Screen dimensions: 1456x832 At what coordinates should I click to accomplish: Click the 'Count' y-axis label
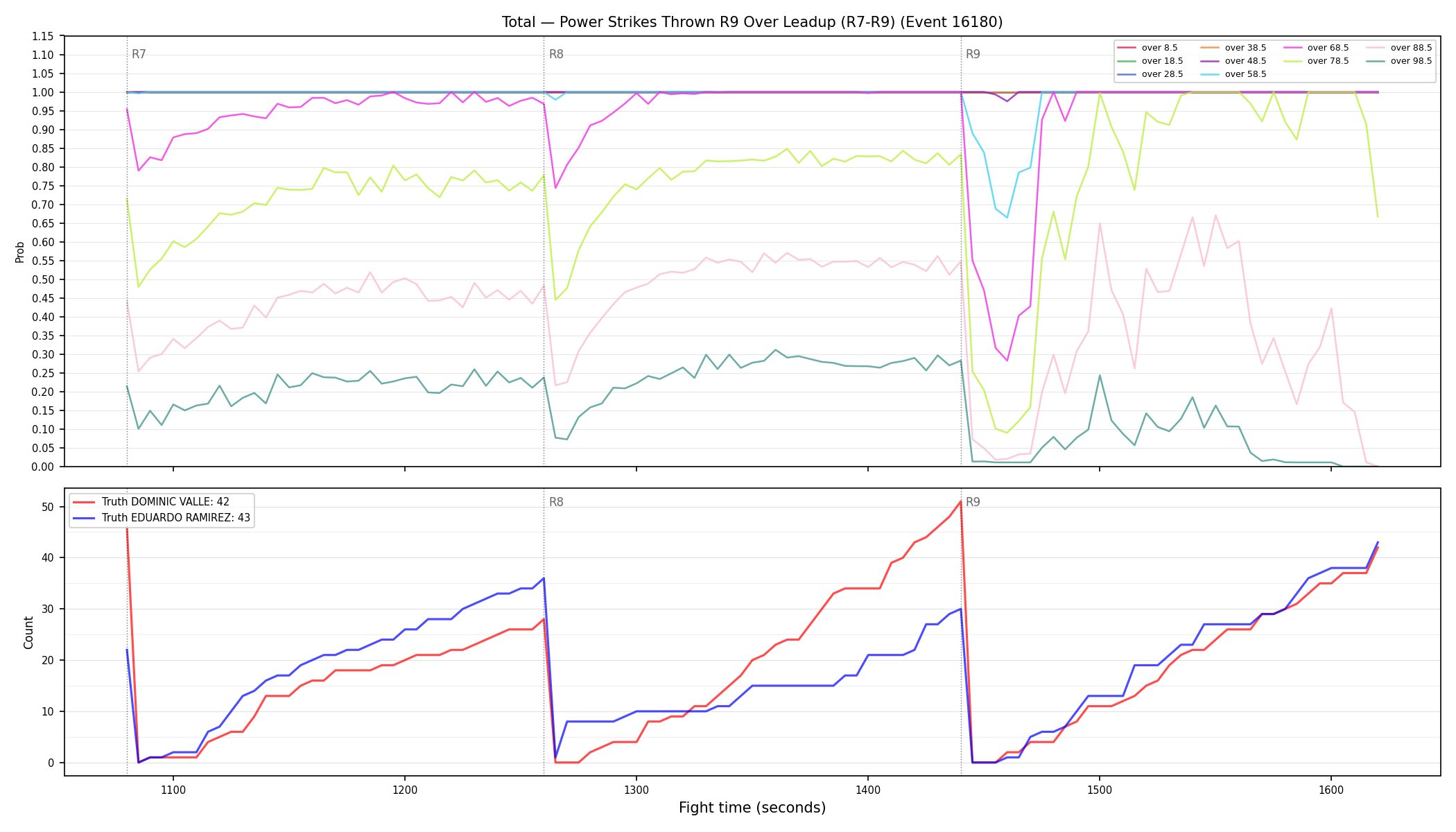click(28, 632)
